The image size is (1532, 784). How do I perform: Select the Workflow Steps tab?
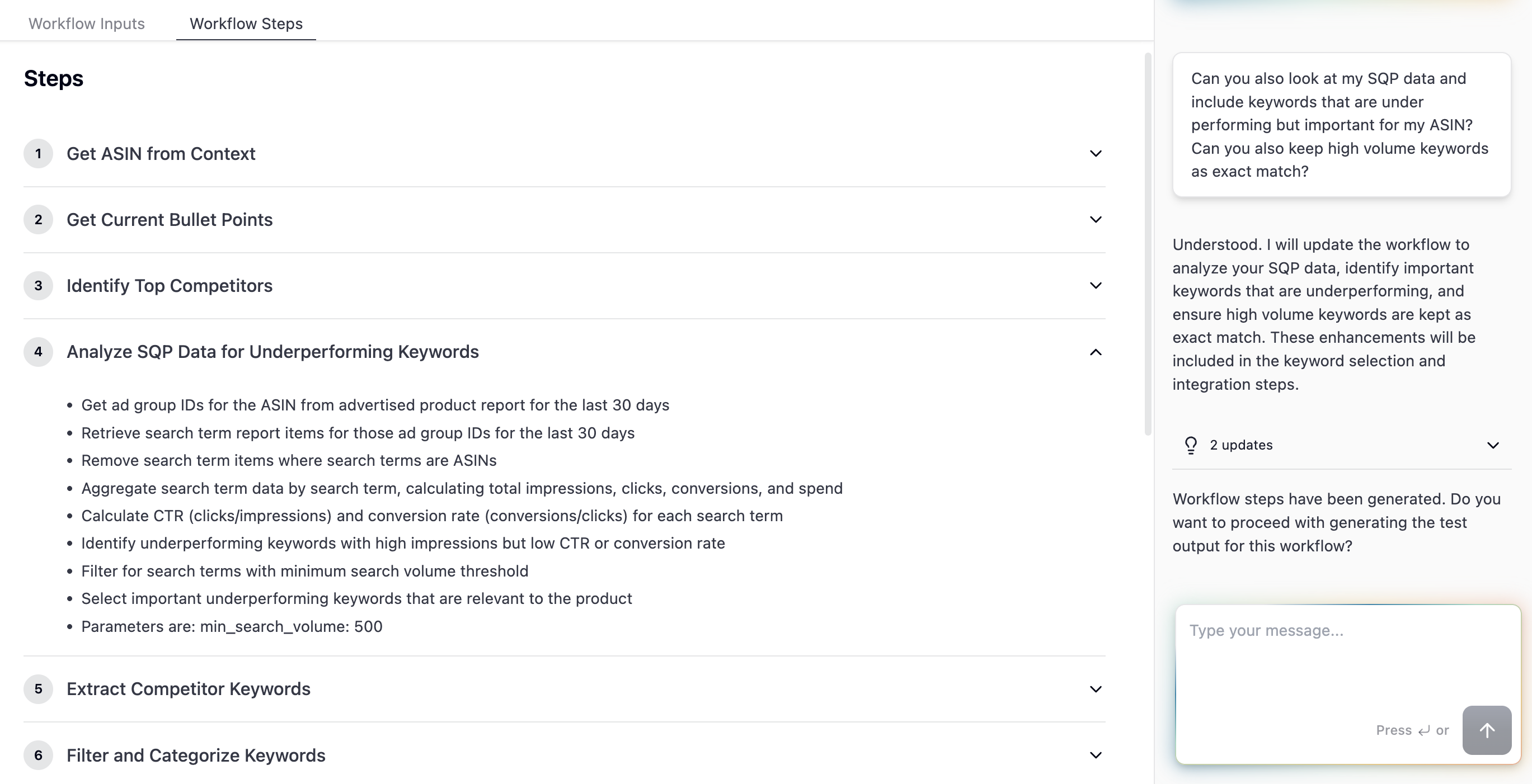pos(246,24)
